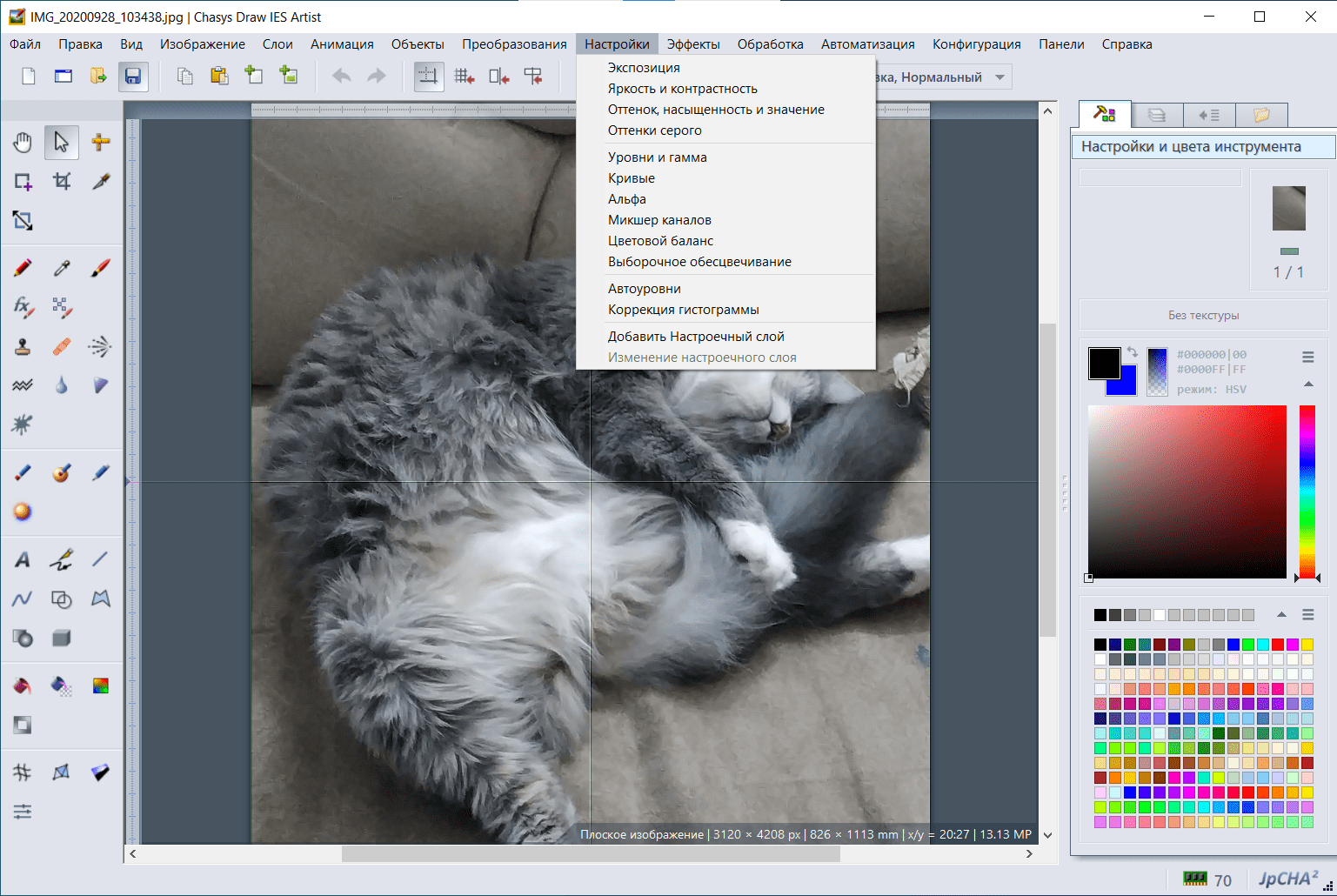1337x896 pixels.
Task: Choose the bandage healing tool
Action: 61,346
